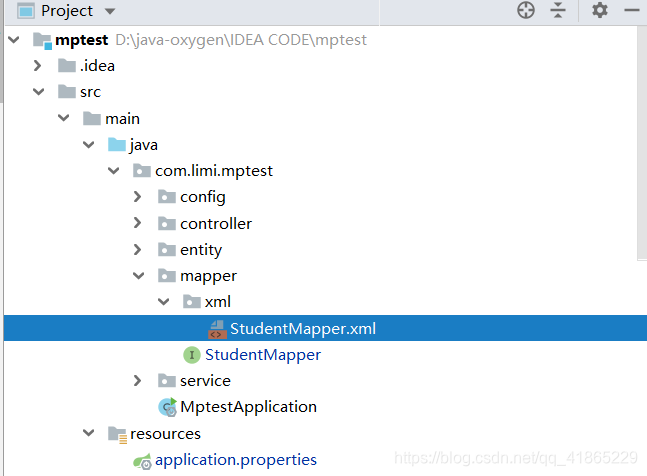Image resolution: width=647 pixels, height=476 pixels.
Task: Open the Project view dropdown arrow
Action: click(x=110, y=11)
